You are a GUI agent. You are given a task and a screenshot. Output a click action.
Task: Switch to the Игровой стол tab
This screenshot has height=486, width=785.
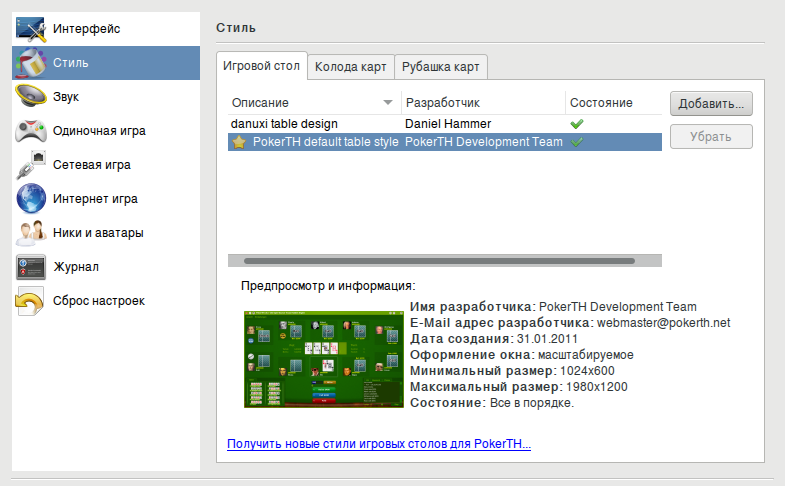(261, 66)
